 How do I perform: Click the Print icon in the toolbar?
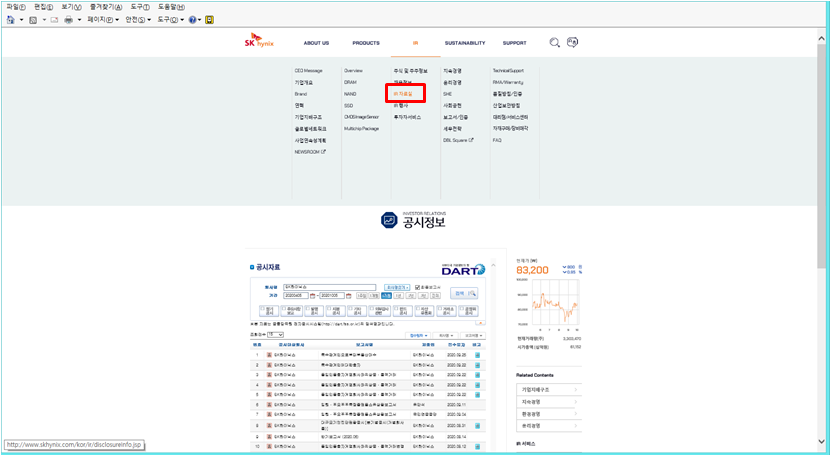pos(68,20)
